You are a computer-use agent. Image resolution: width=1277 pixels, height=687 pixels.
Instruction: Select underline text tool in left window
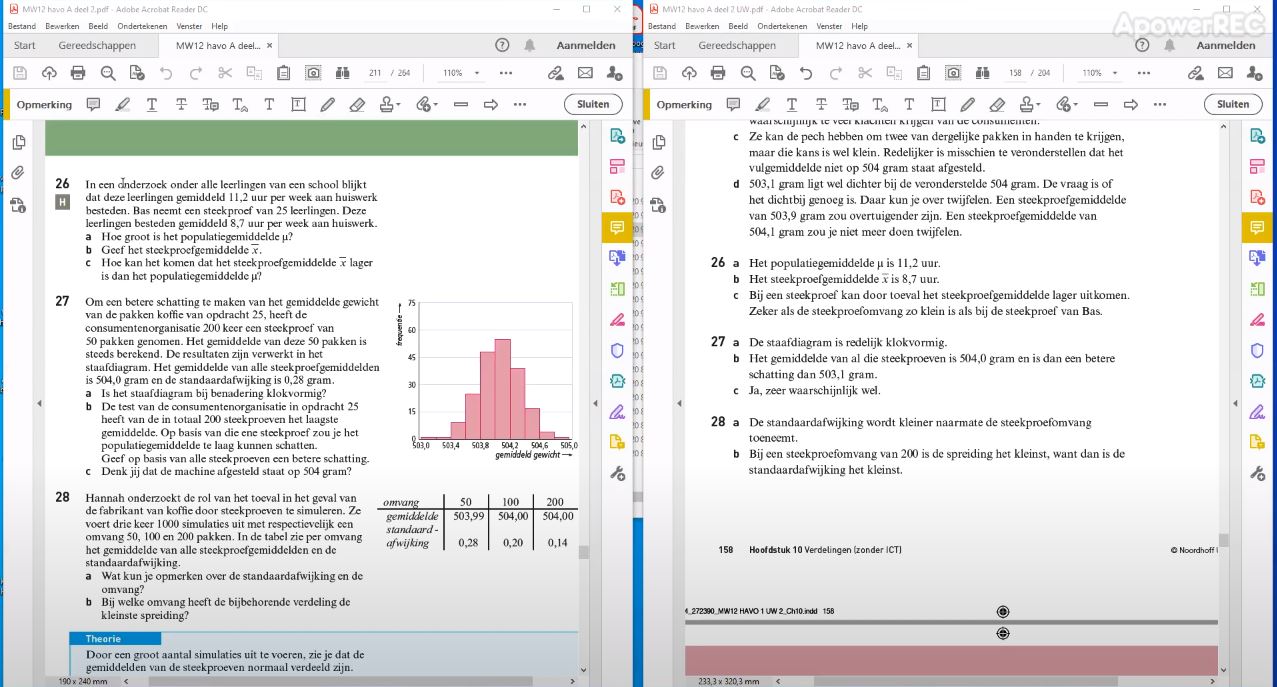(151, 104)
